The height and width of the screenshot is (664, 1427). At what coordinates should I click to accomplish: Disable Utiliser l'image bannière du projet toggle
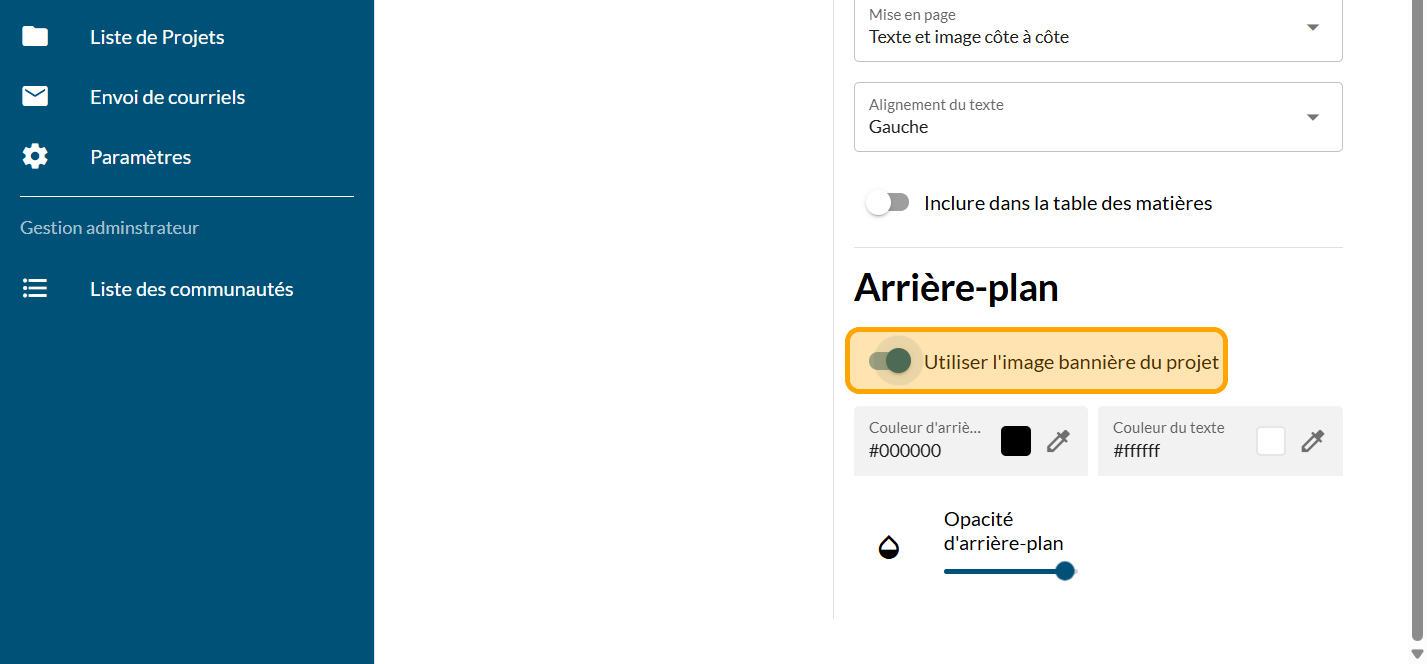pyautogui.click(x=890, y=361)
